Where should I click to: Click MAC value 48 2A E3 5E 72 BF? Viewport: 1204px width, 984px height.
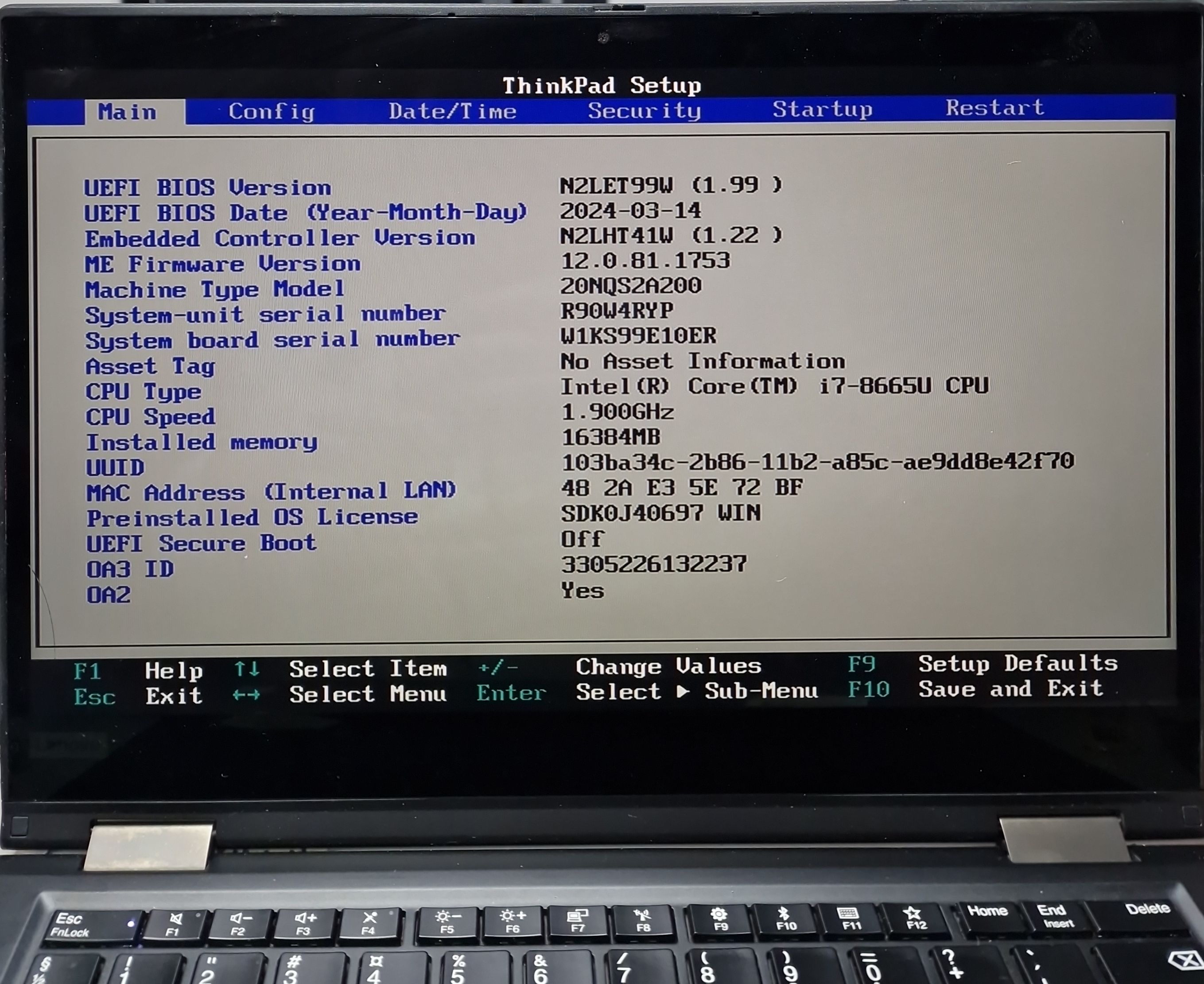pyautogui.click(x=682, y=487)
